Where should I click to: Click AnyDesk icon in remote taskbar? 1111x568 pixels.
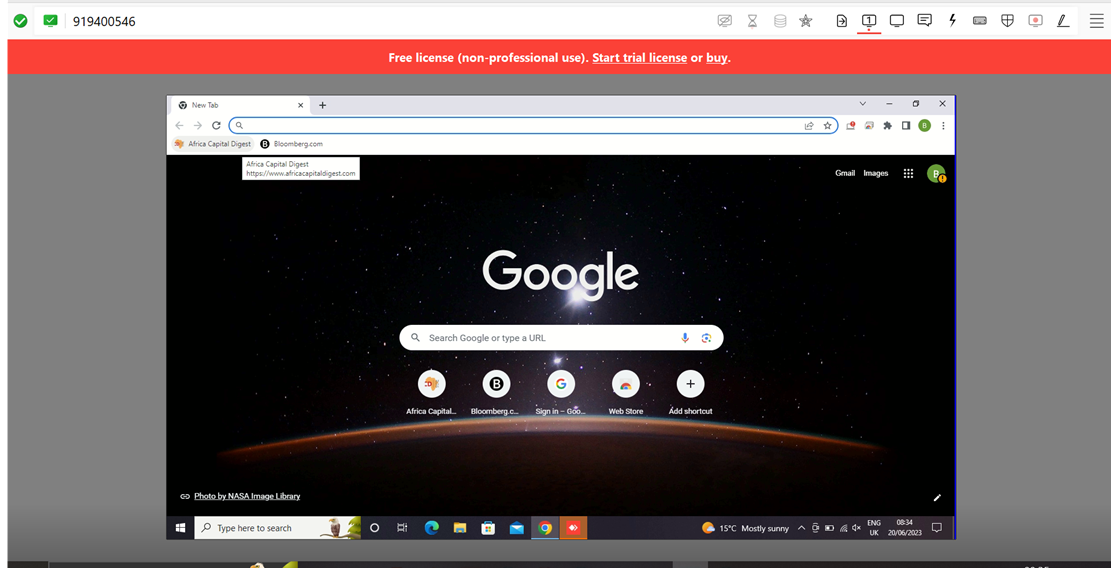pos(573,528)
